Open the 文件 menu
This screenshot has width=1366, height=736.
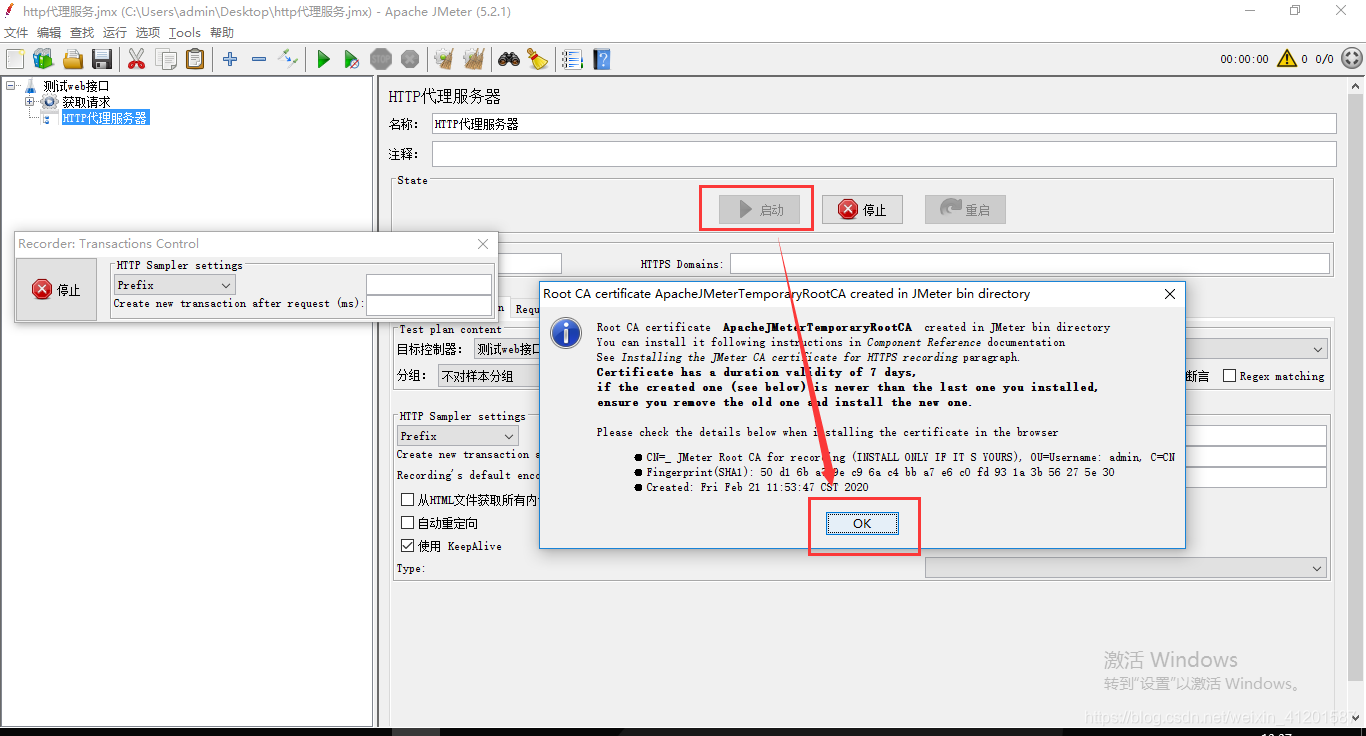[x=16, y=33]
